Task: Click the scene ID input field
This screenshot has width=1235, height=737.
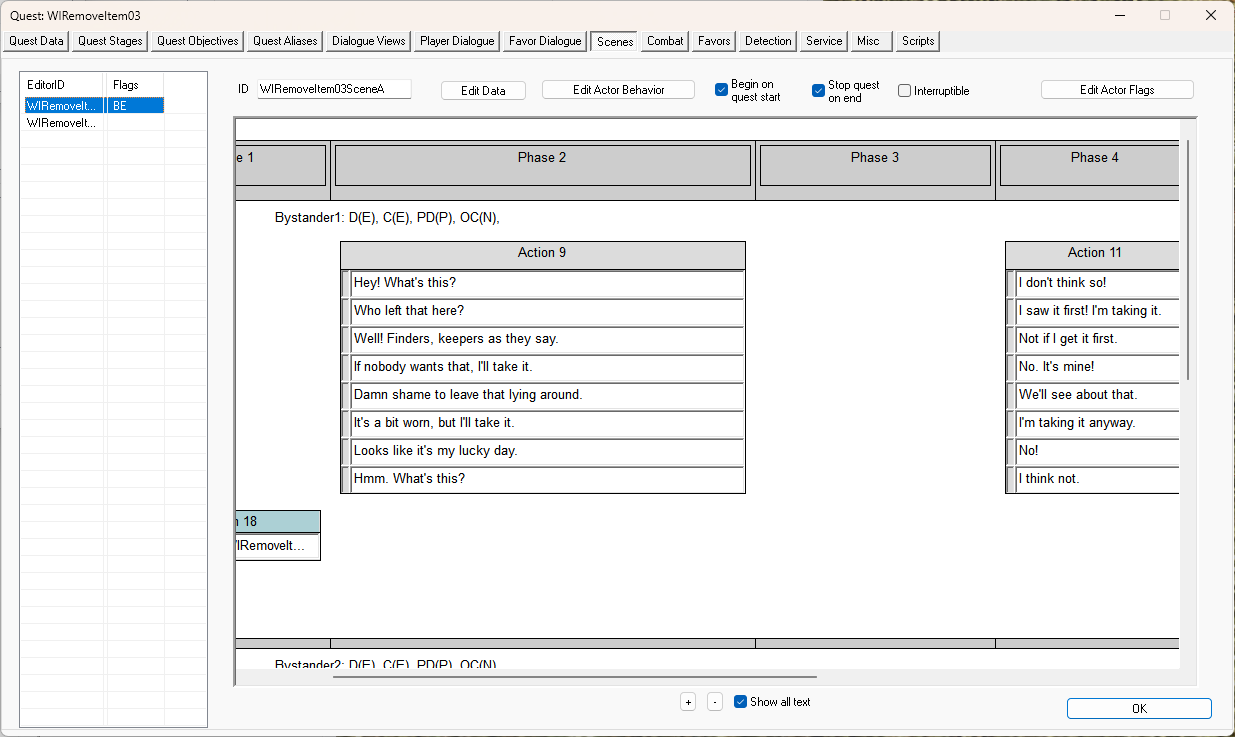Action: coord(334,89)
